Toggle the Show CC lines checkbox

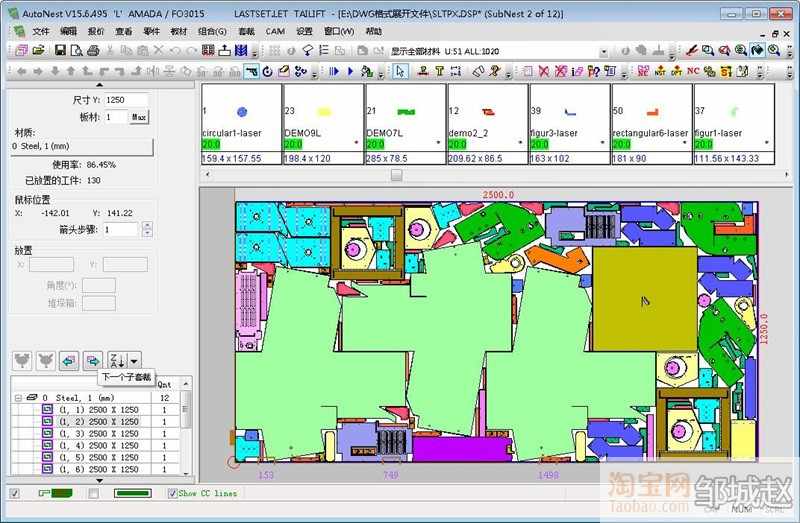172,493
